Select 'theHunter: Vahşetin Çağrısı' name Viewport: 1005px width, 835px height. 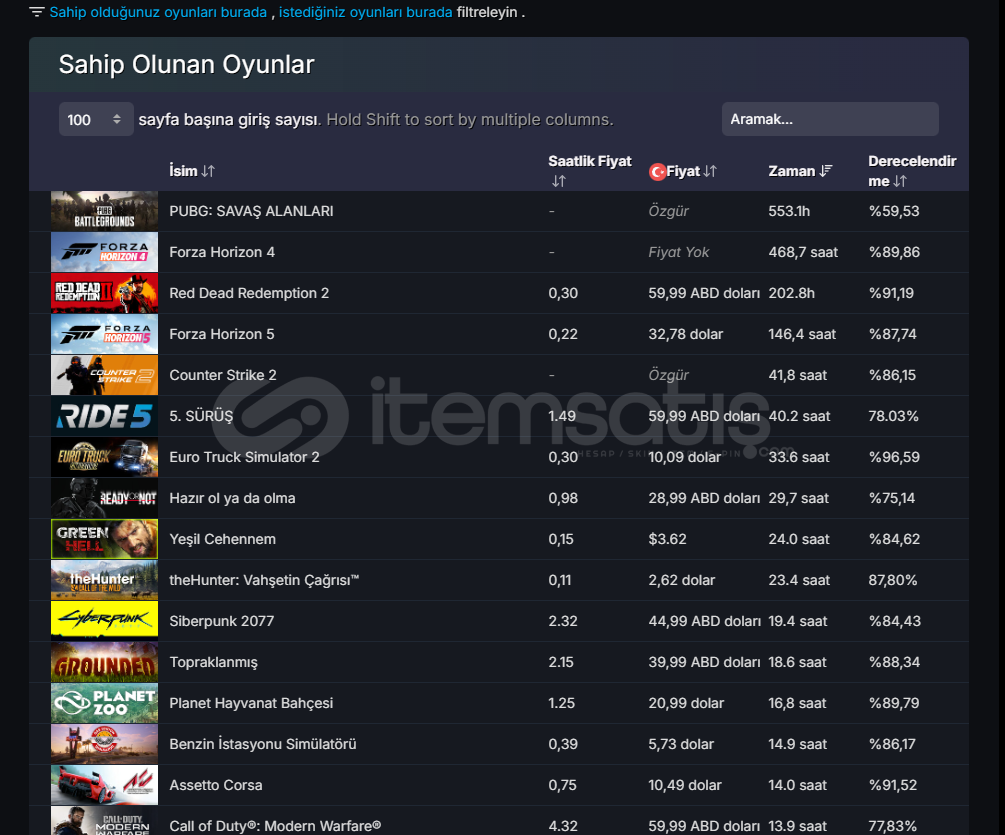coord(264,580)
